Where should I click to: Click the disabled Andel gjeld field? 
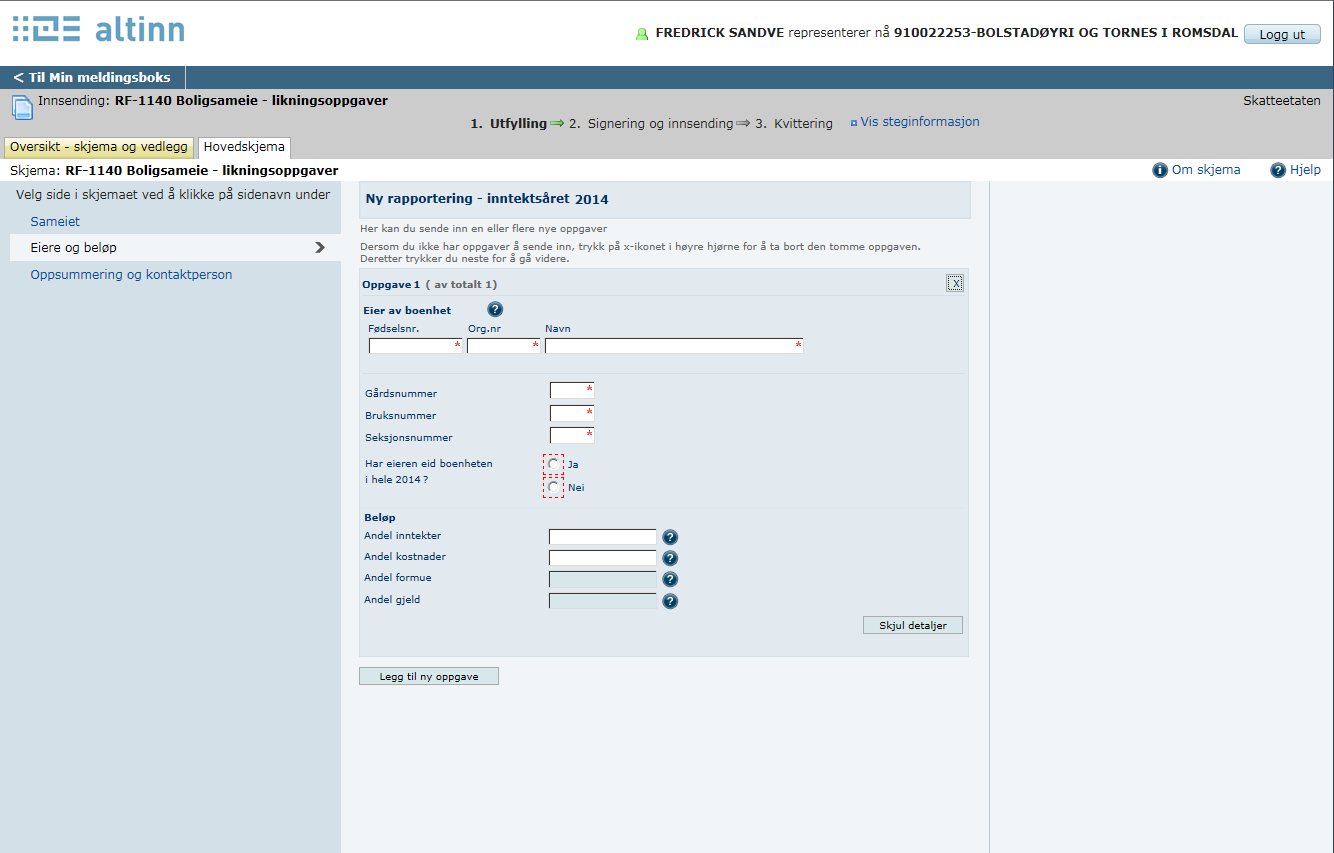click(x=603, y=601)
